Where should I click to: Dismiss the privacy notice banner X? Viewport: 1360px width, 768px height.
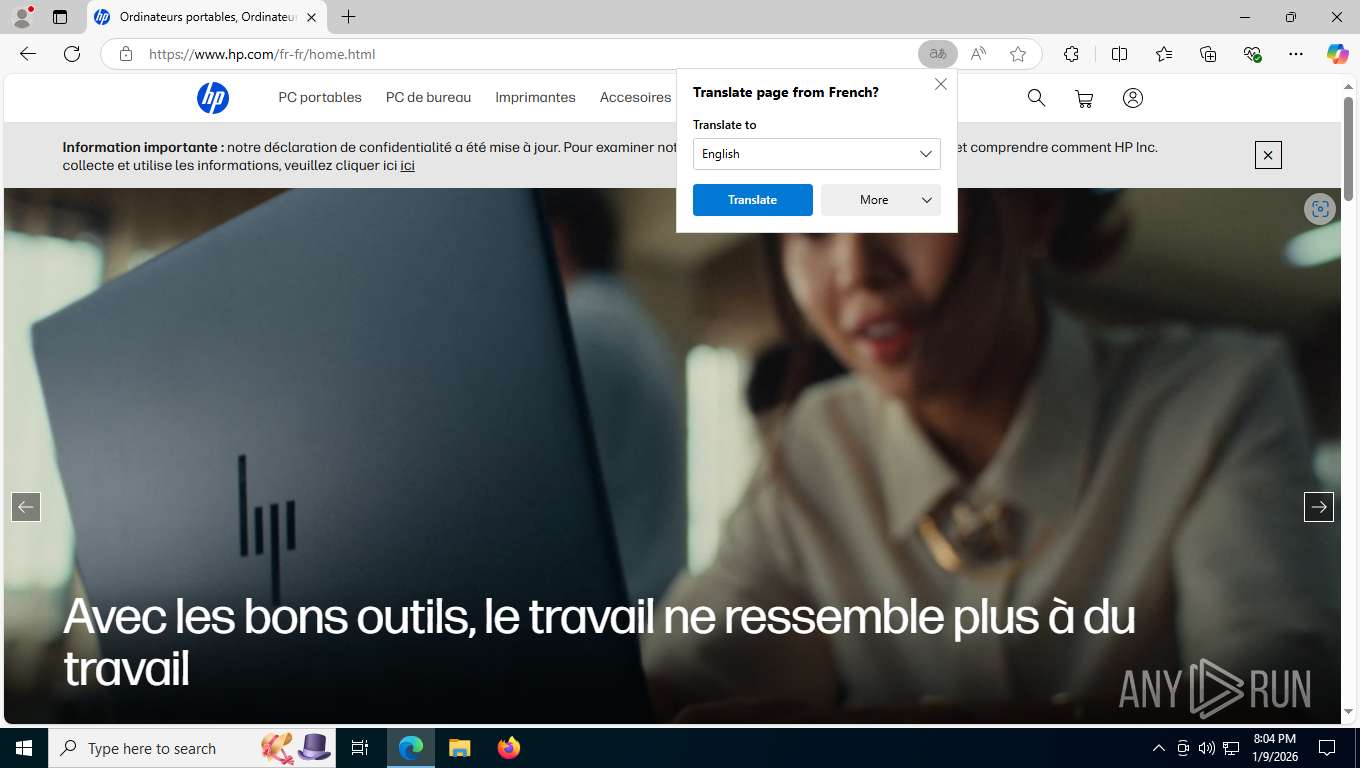click(x=1268, y=155)
